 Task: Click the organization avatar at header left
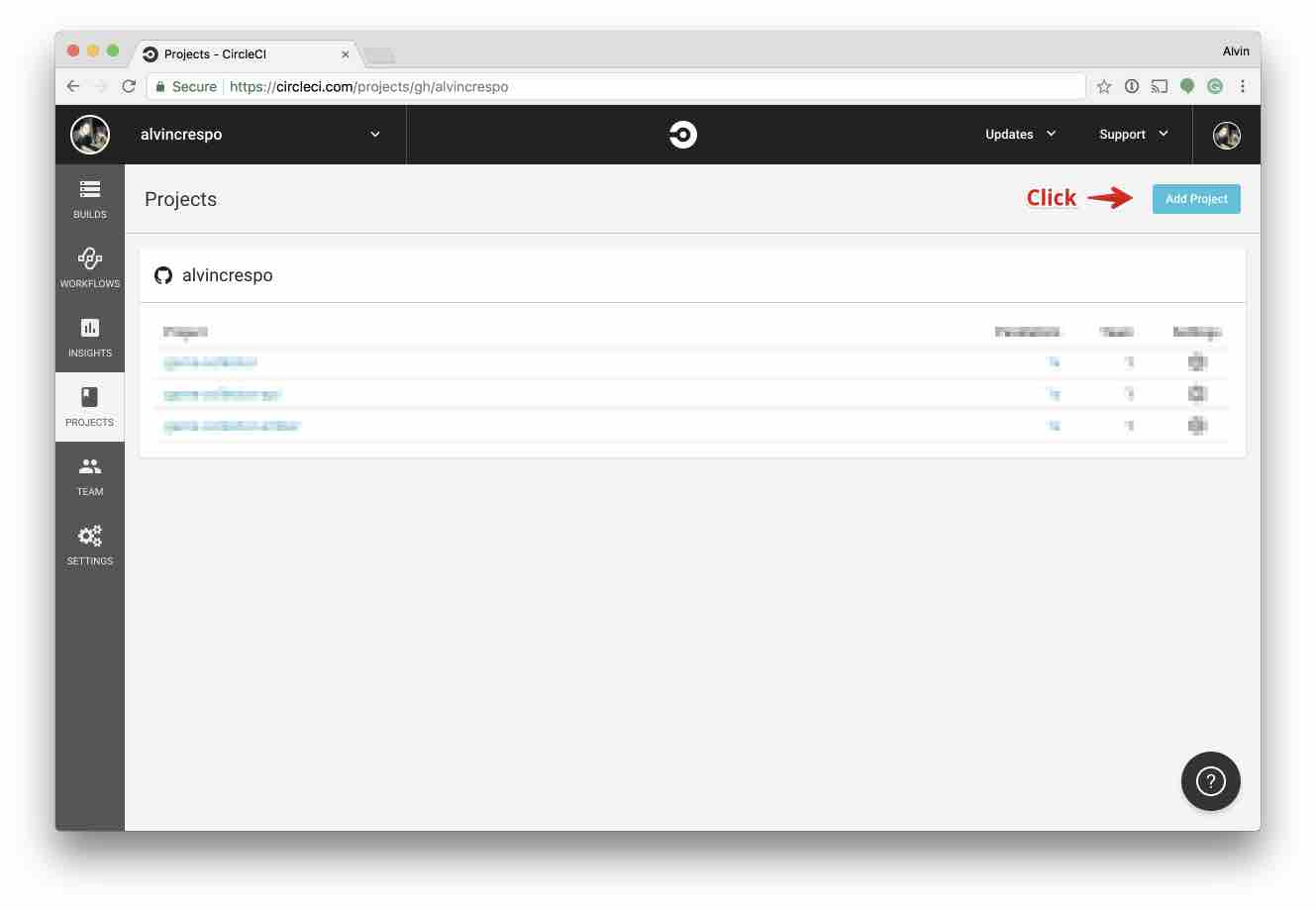tap(90, 135)
